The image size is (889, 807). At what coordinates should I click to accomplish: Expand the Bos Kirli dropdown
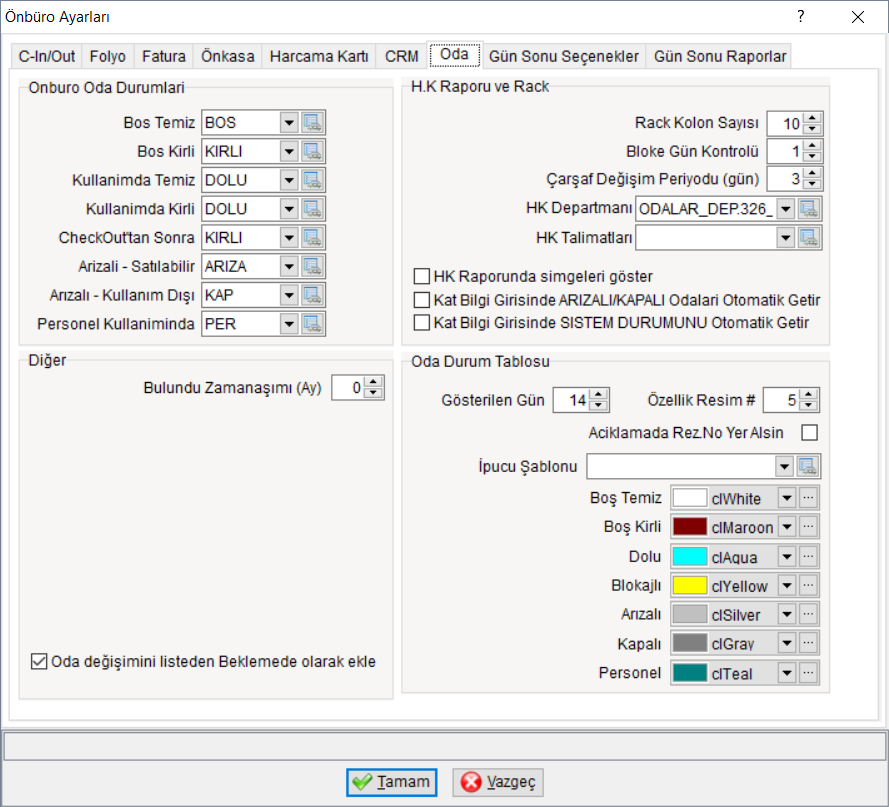click(x=289, y=151)
